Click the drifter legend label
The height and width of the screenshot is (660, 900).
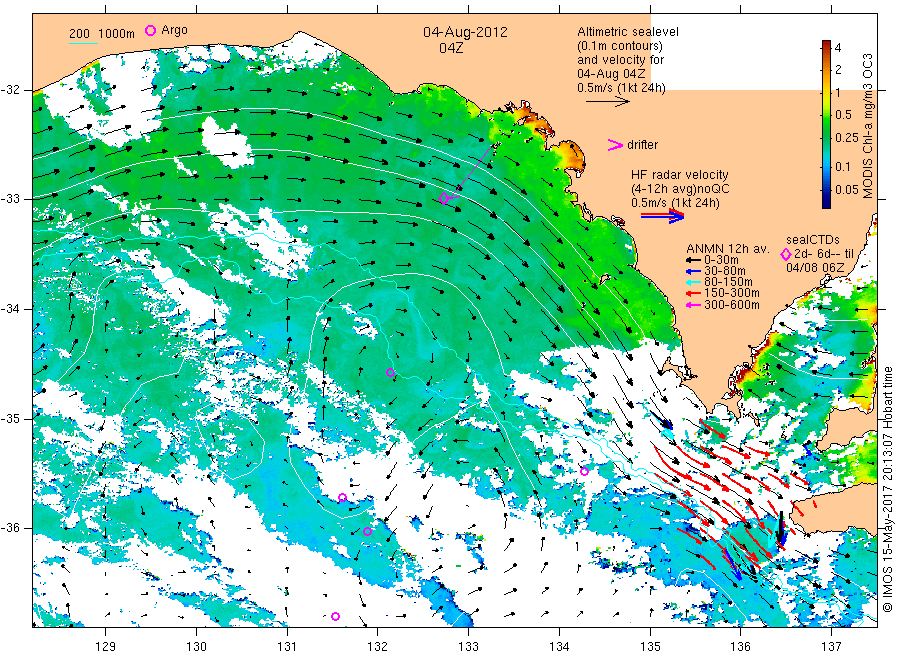[x=642, y=145]
